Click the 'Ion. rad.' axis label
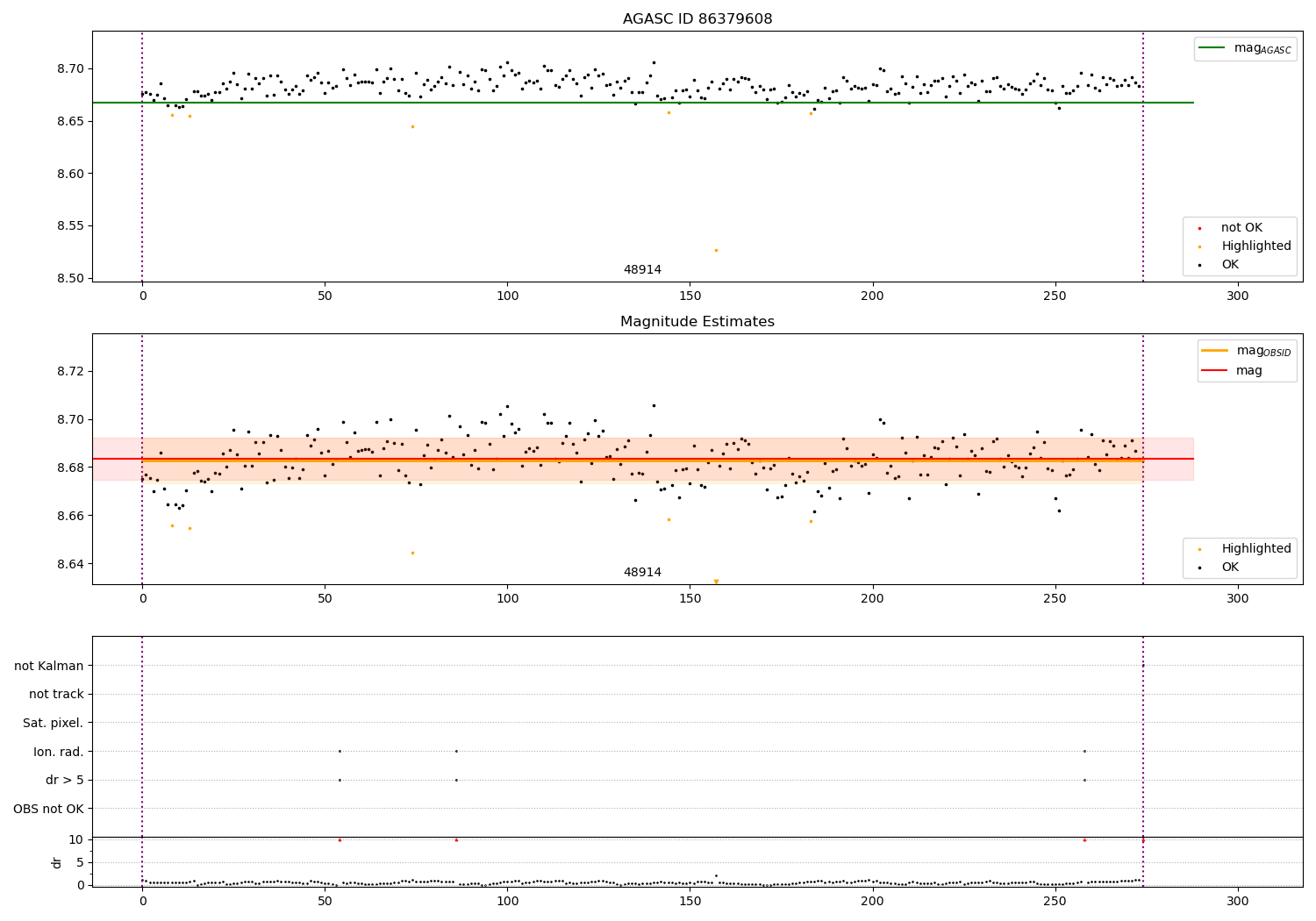The height and width of the screenshot is (921, 1316). (x=59, y=752)
